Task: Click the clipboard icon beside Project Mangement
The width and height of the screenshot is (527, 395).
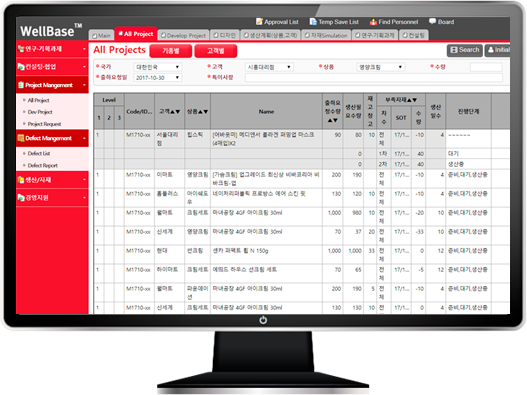Action: [x=21, y=85]
